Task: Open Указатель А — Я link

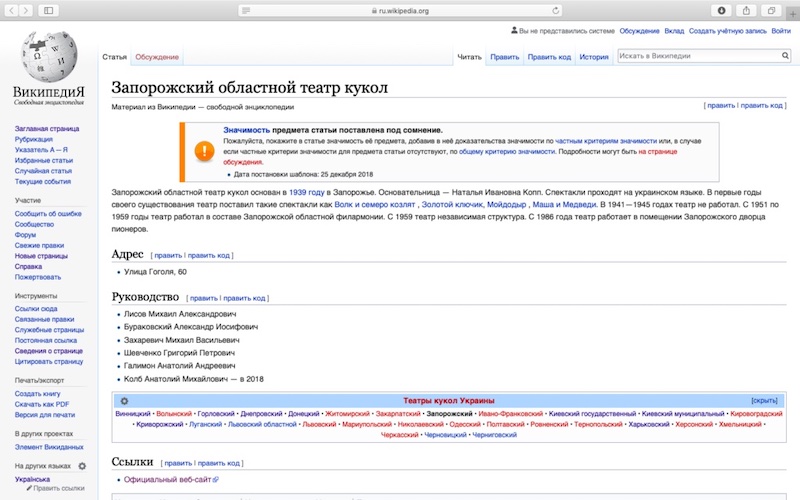Action: [41, 150]
